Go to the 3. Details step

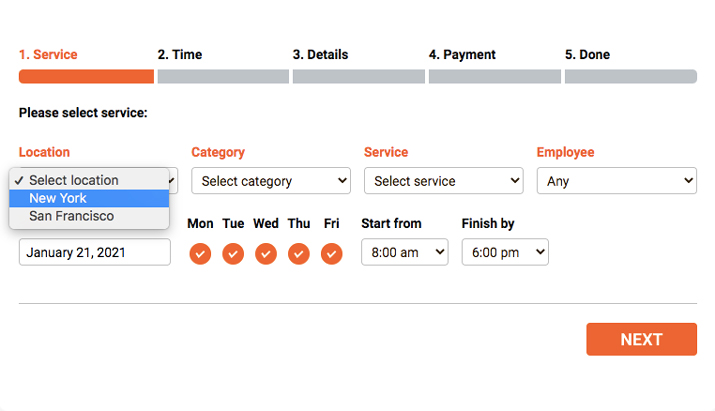(x=320, y=55)
